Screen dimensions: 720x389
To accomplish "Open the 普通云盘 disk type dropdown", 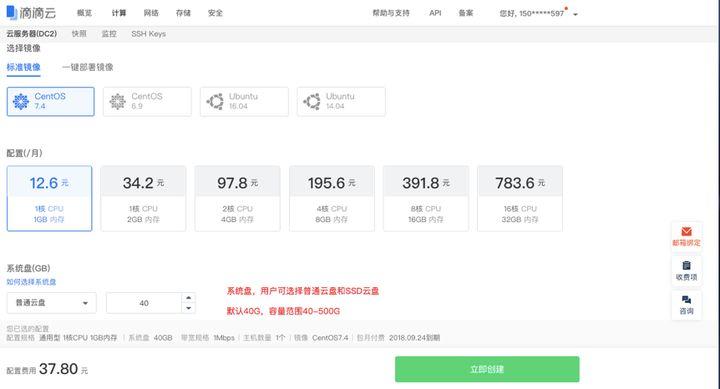I will pyautogui.click(x=51, y=303).
